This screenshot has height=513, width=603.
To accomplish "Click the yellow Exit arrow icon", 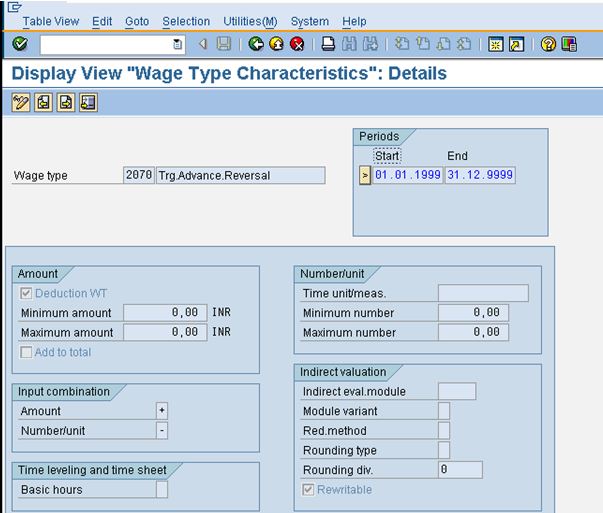I will [277, 44].
